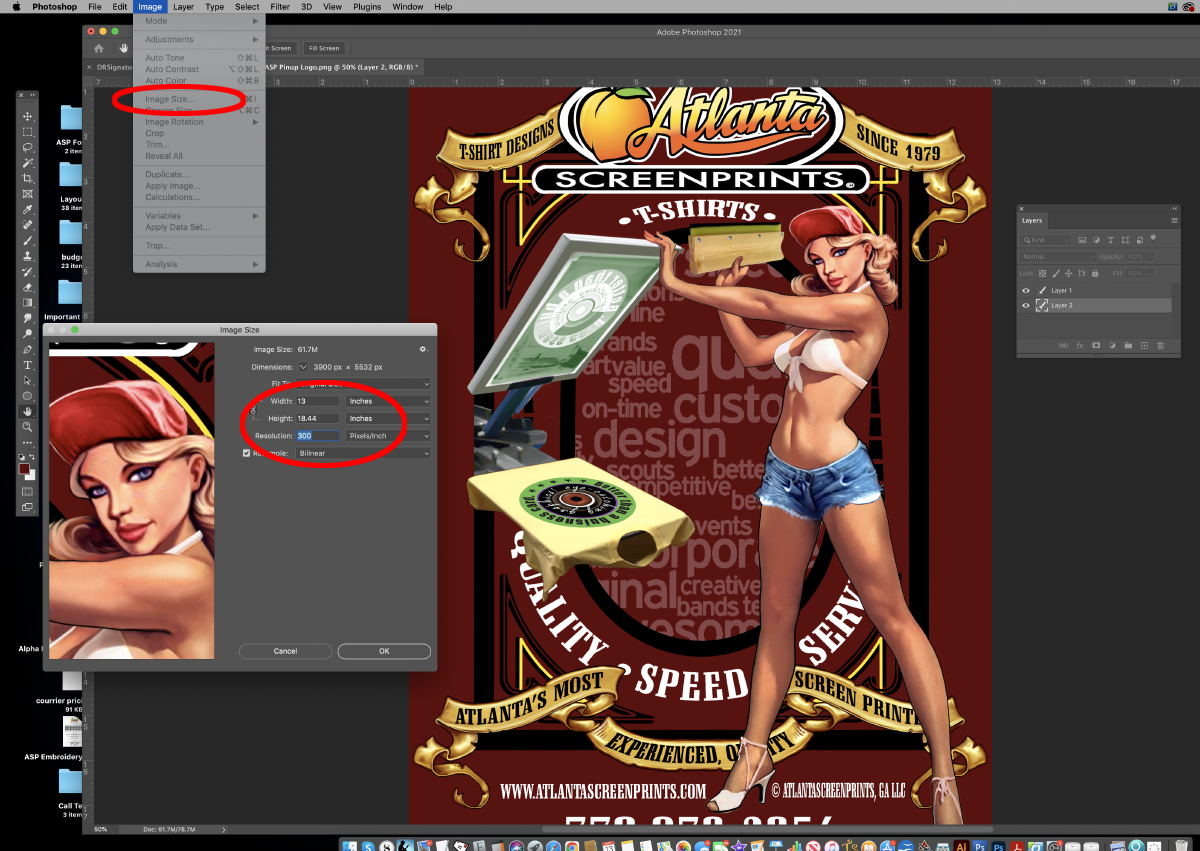1200x851 pixels.
Task: Select the Rectangular Marquee tool
Action: click(x=28, y=132)
